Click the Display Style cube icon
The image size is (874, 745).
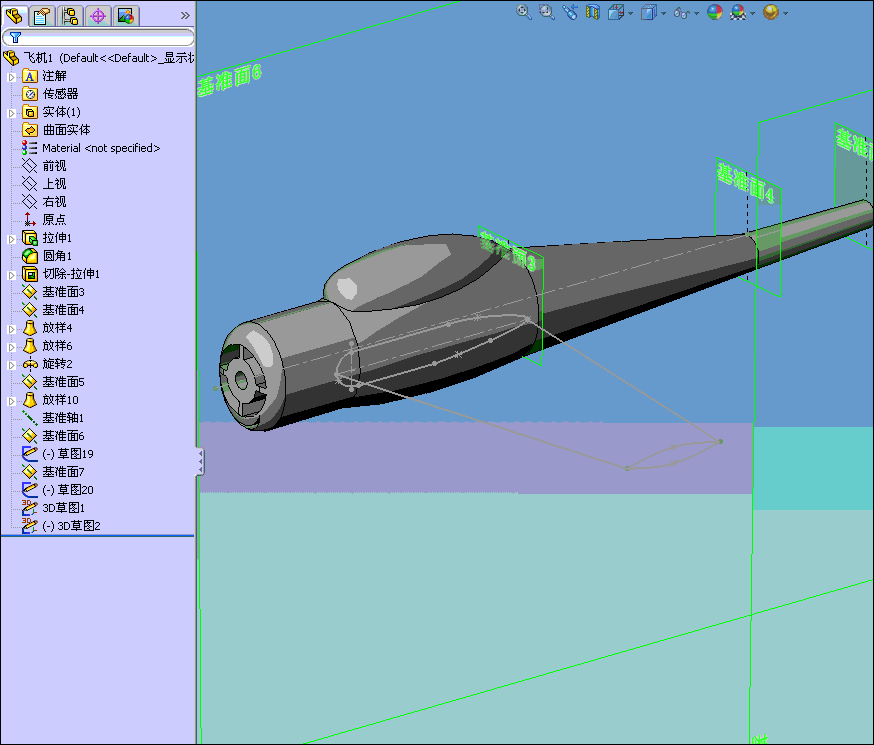point(649,12)
